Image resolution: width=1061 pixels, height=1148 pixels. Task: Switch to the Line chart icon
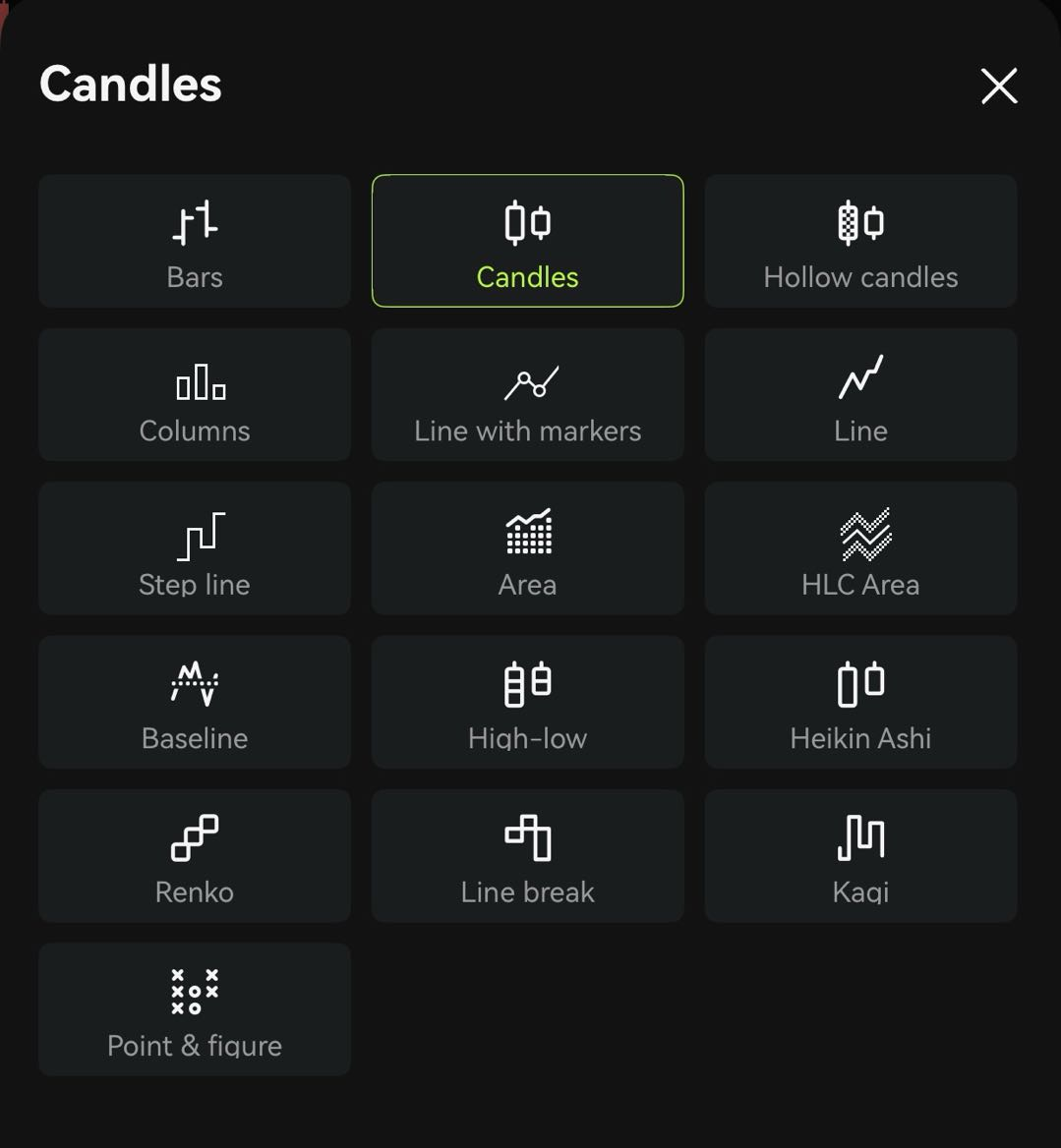point(860,377)
